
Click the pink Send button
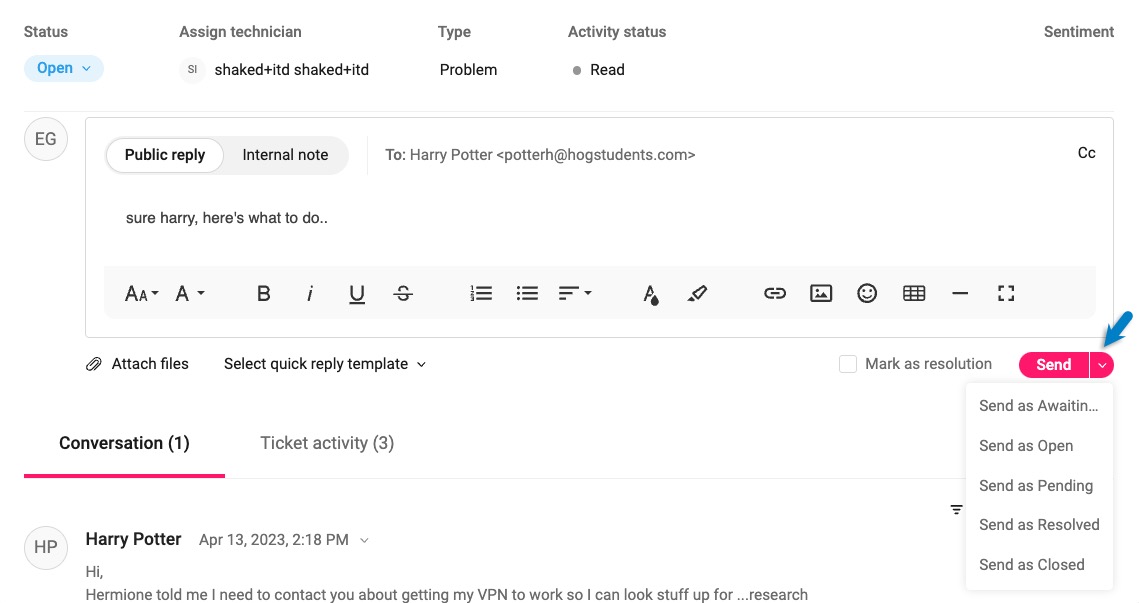point(1053,365)
